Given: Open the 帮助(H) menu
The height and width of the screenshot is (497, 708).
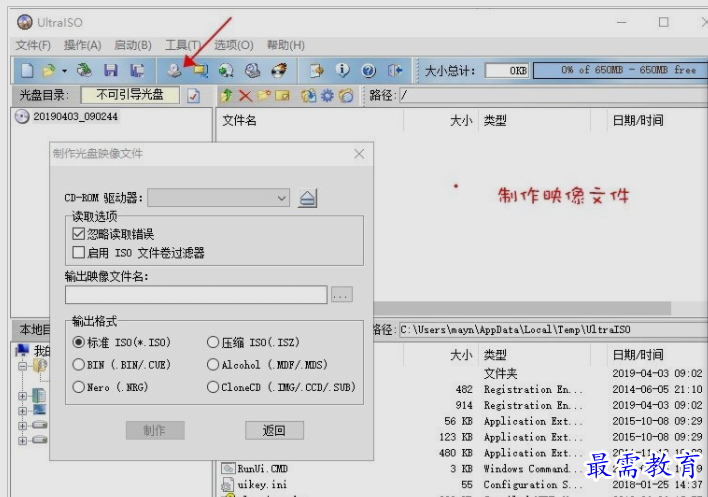Looking at the screenshot, I should click(x=285, y=45).
